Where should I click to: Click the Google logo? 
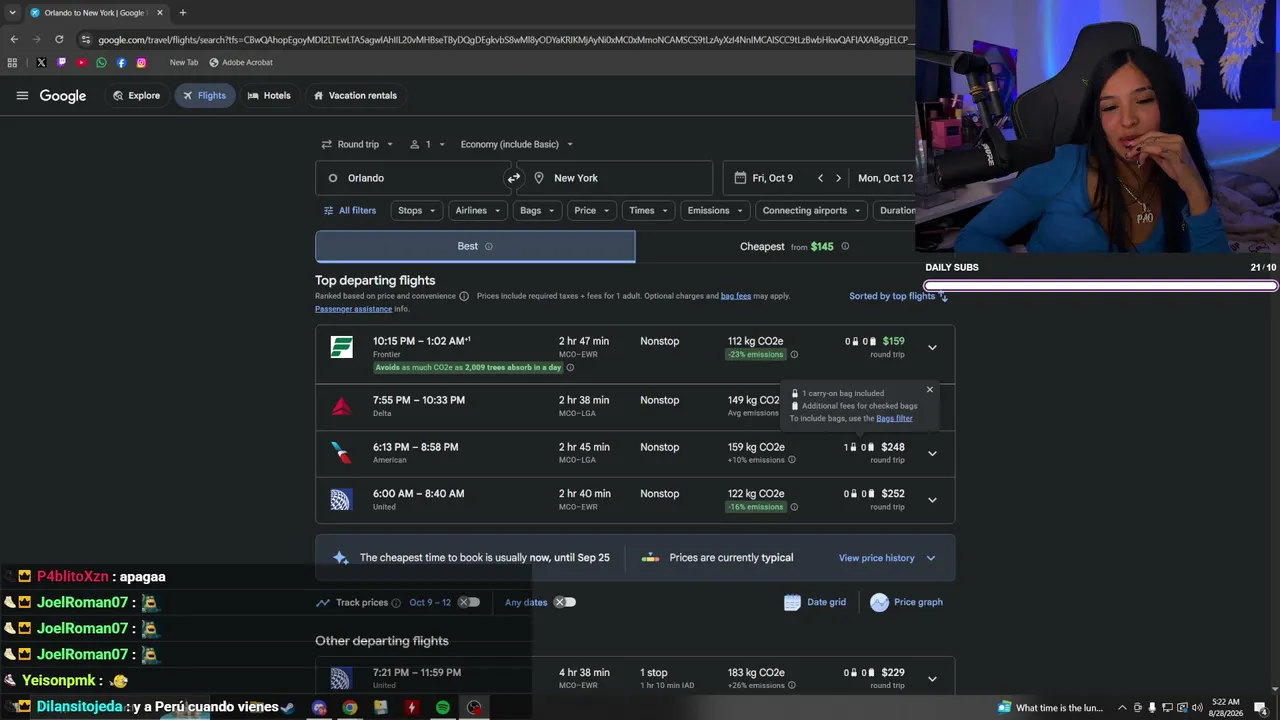(63, 96)
